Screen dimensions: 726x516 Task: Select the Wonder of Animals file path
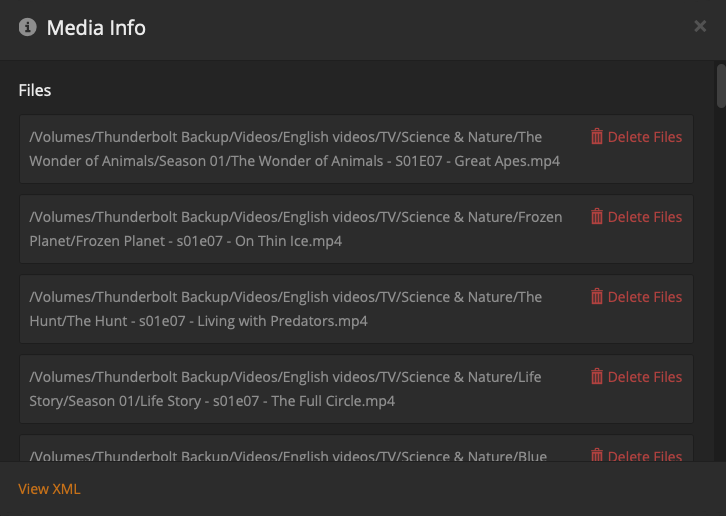(x=294, y=149)
